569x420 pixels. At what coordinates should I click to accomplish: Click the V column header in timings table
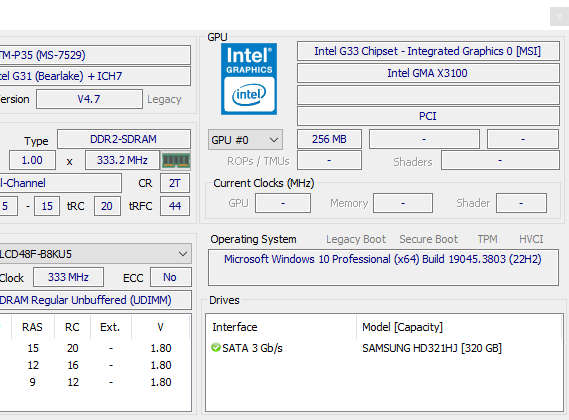[160, 327]
